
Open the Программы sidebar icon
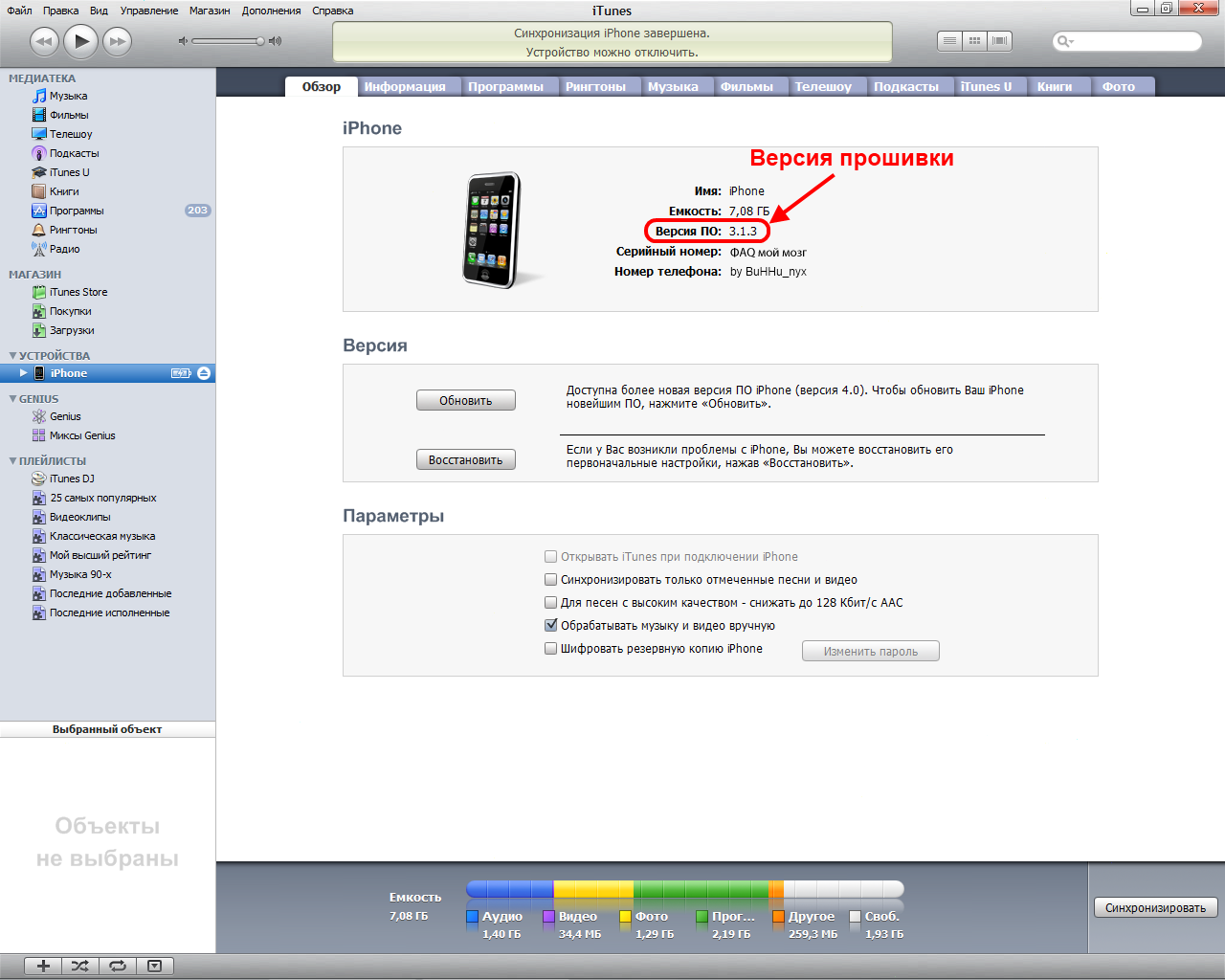click(x=39, y=211)
